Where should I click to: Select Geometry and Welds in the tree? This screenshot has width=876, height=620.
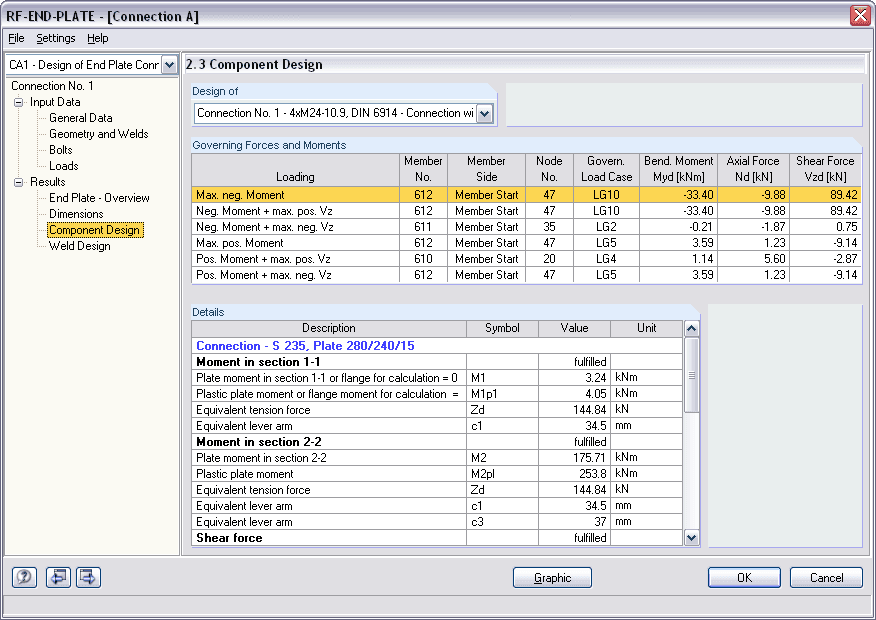click(98, 134)
